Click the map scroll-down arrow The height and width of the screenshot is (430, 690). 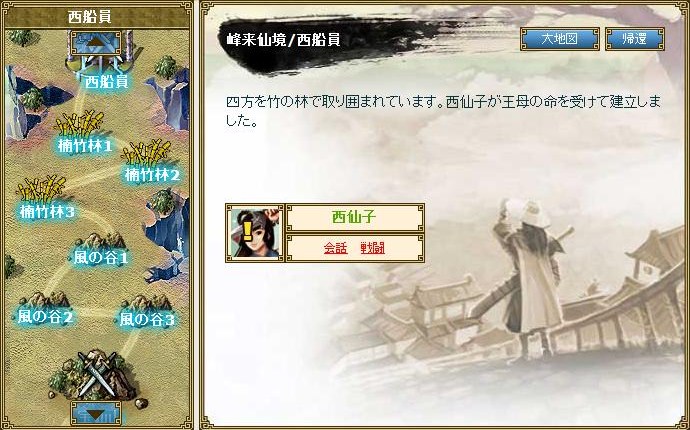tap(96, 413)
